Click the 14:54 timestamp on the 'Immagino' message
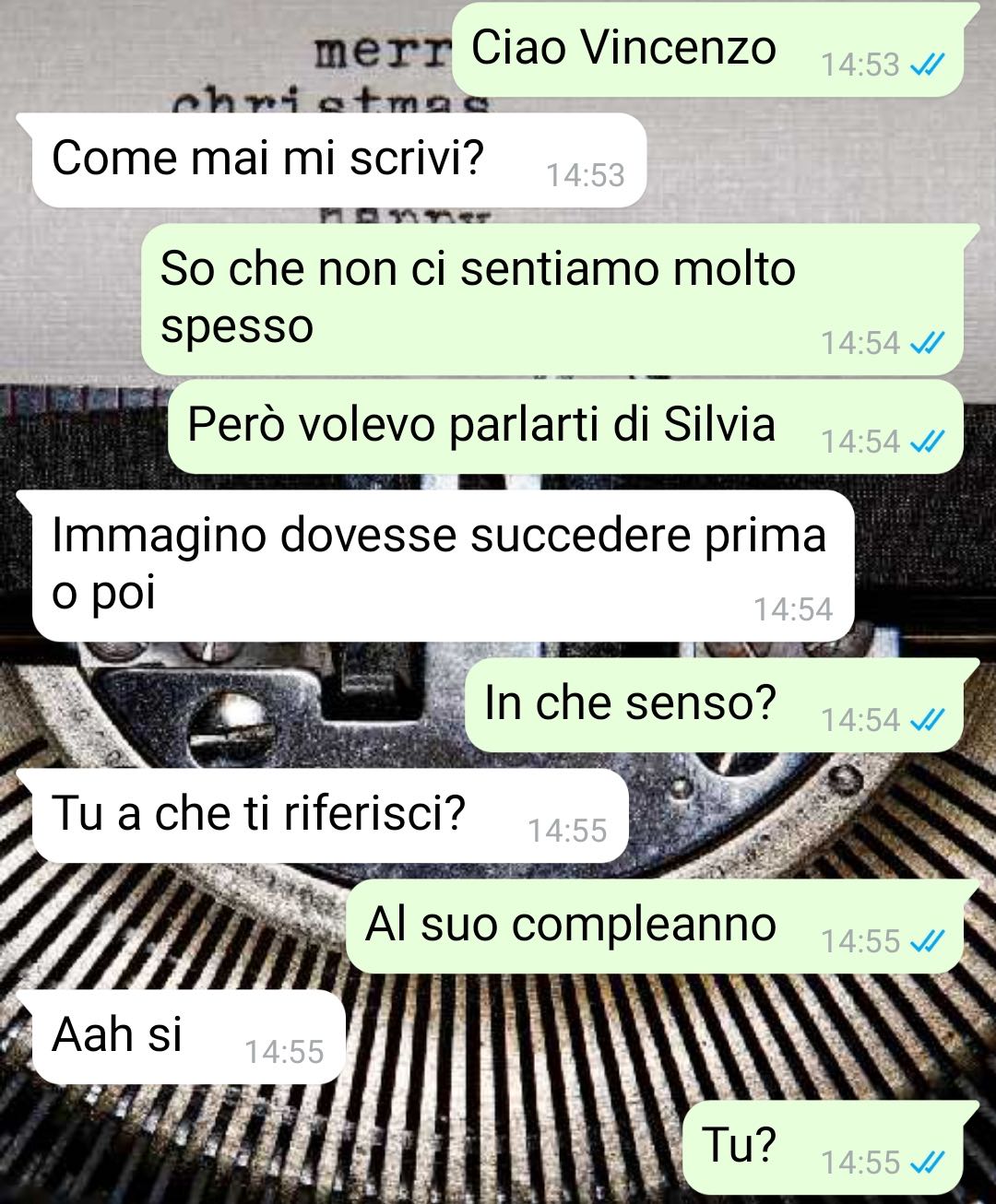This screenshot has width=996, height=1204. click(x=793, y=609)
